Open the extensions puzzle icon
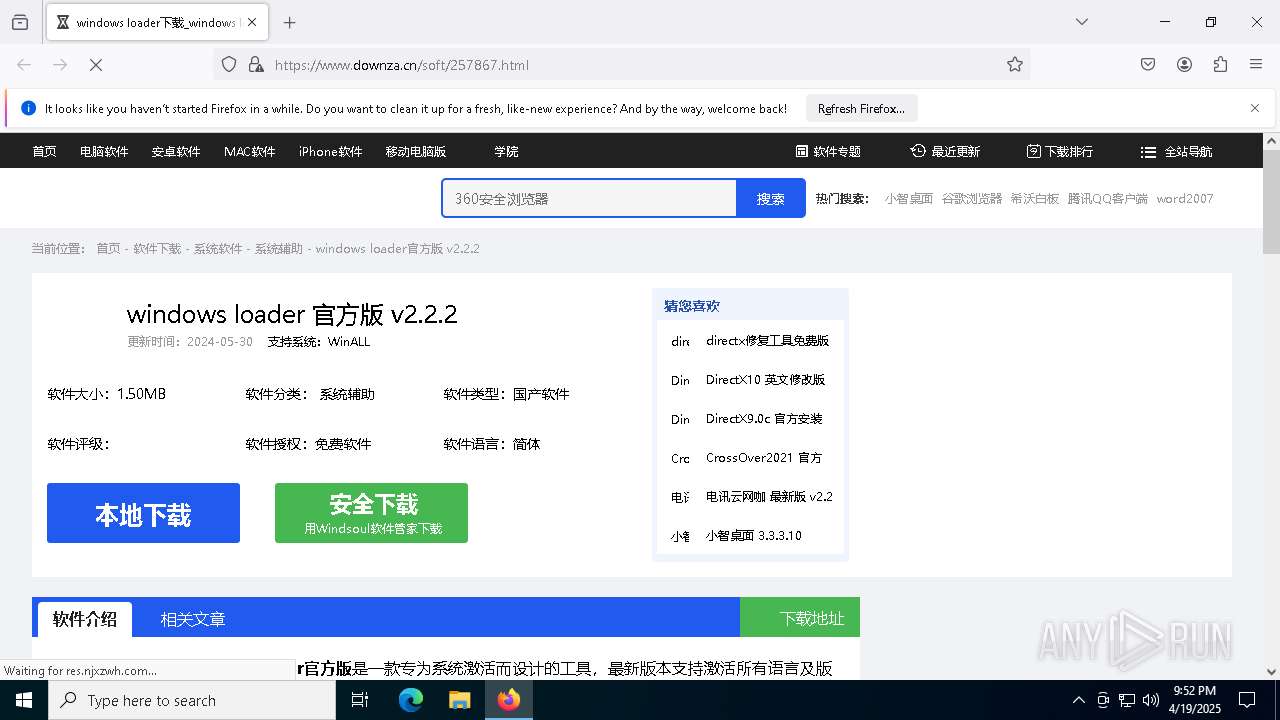This screenshot has width=1280, height=720. coord(1220,65)
